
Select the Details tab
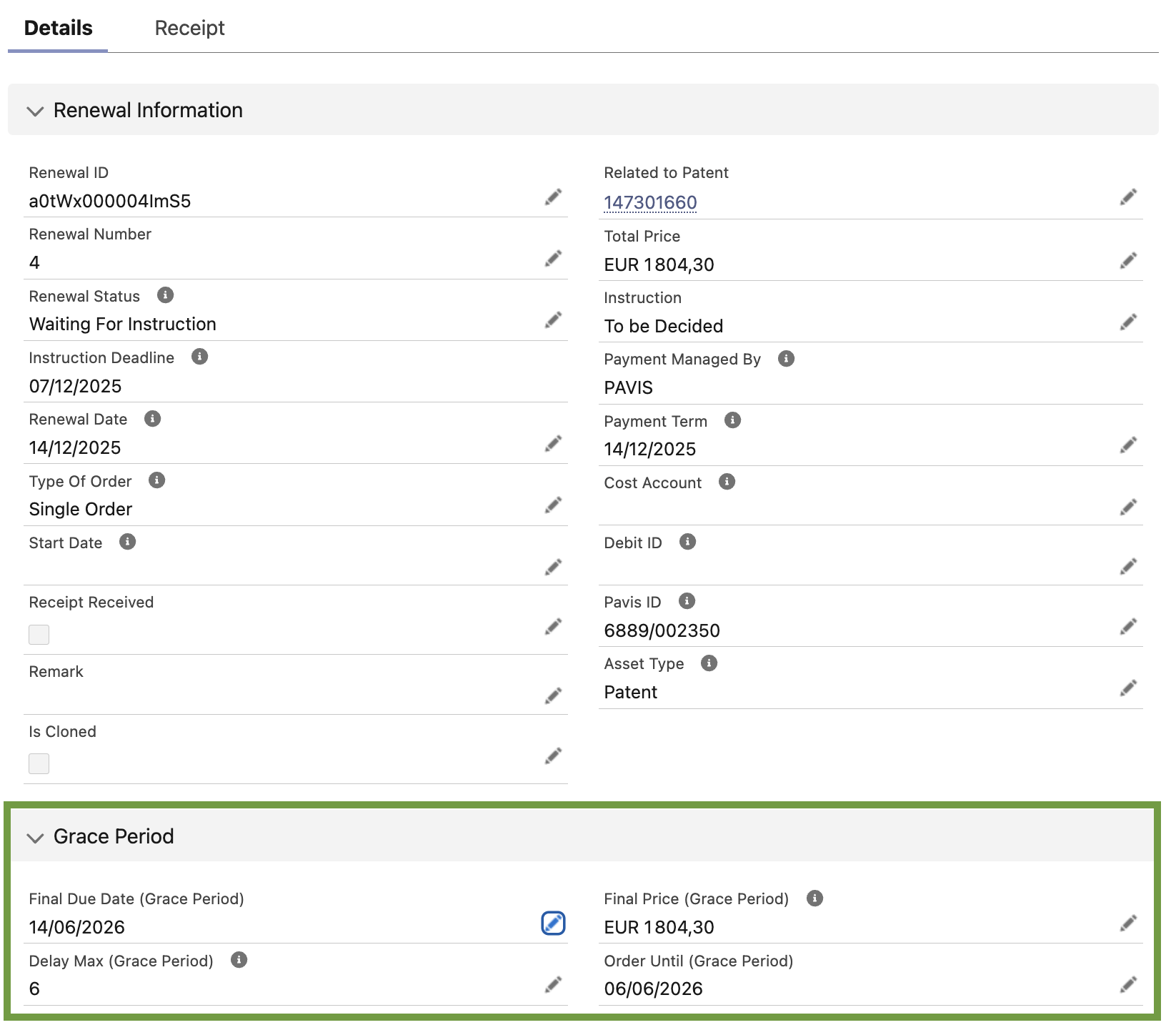coord(59,28)
